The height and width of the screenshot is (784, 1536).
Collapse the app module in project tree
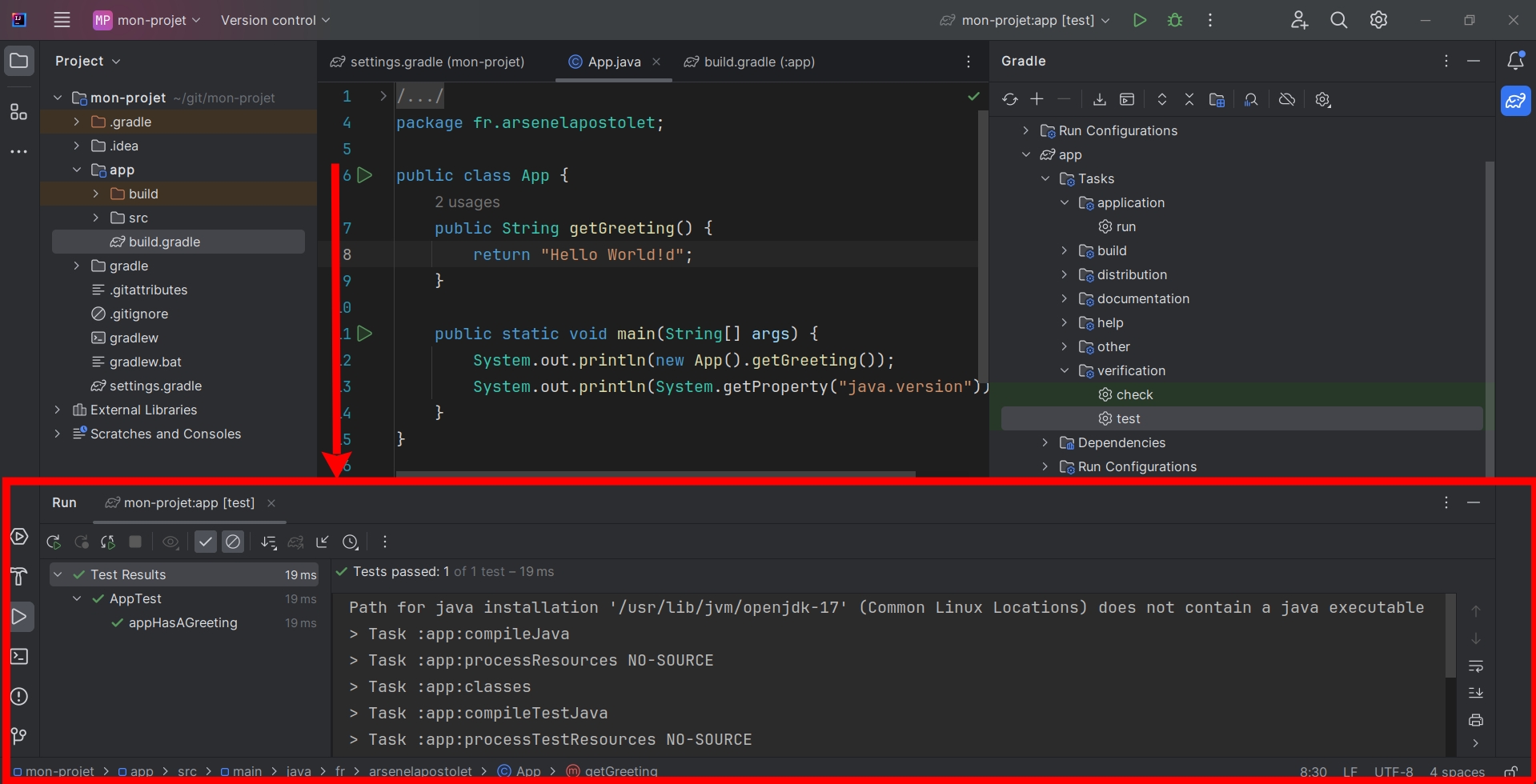pos(77,170)
